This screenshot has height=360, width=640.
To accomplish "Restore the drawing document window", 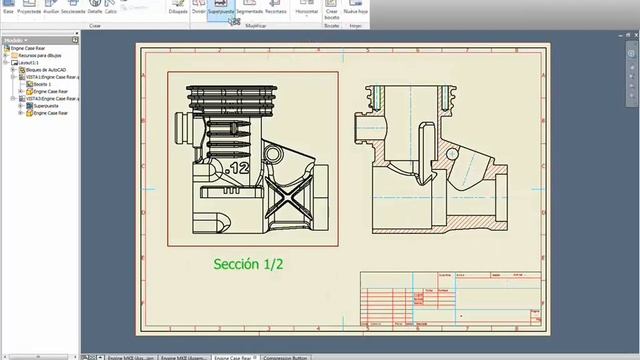I will 628,36.
